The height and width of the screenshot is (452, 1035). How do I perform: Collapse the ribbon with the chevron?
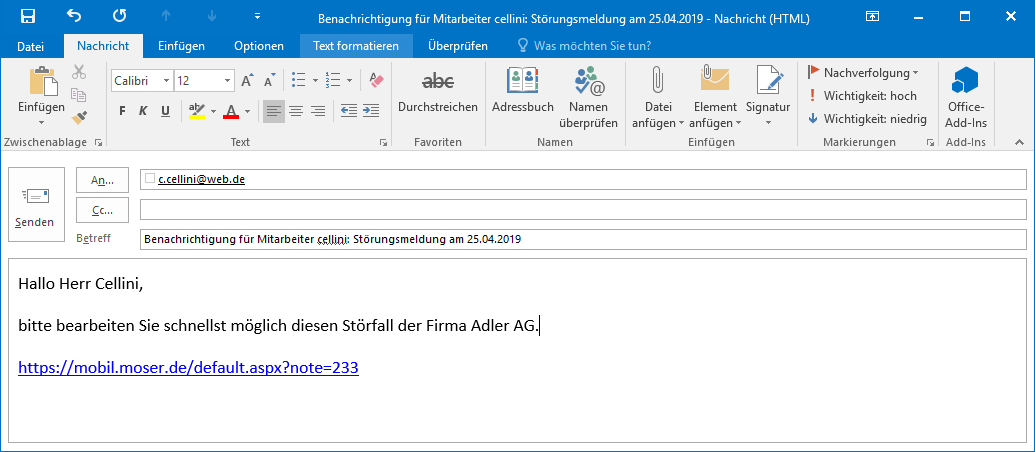1019,142
